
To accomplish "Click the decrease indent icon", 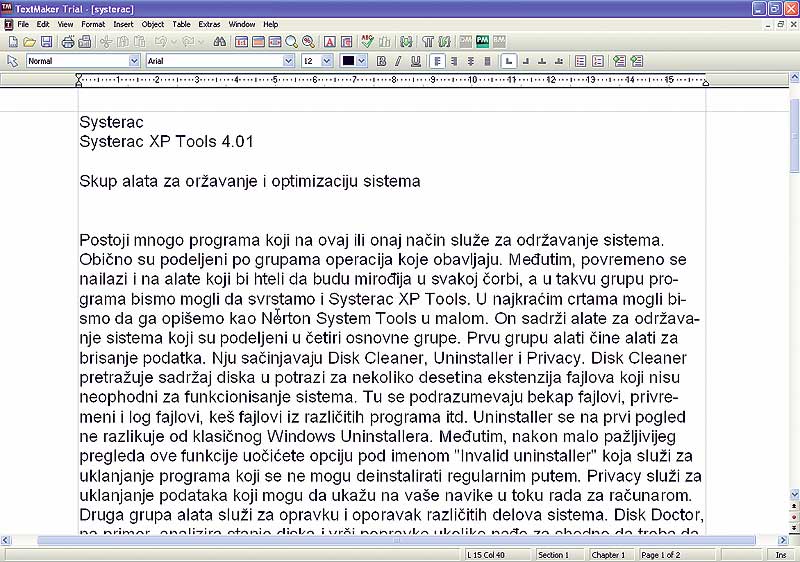I will (619, 61).
